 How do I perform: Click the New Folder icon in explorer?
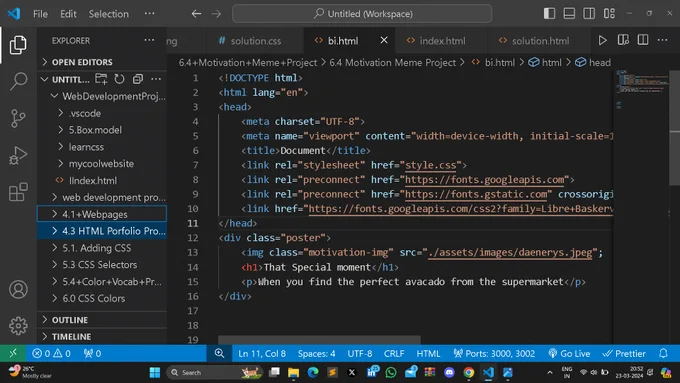pos(101,79)
